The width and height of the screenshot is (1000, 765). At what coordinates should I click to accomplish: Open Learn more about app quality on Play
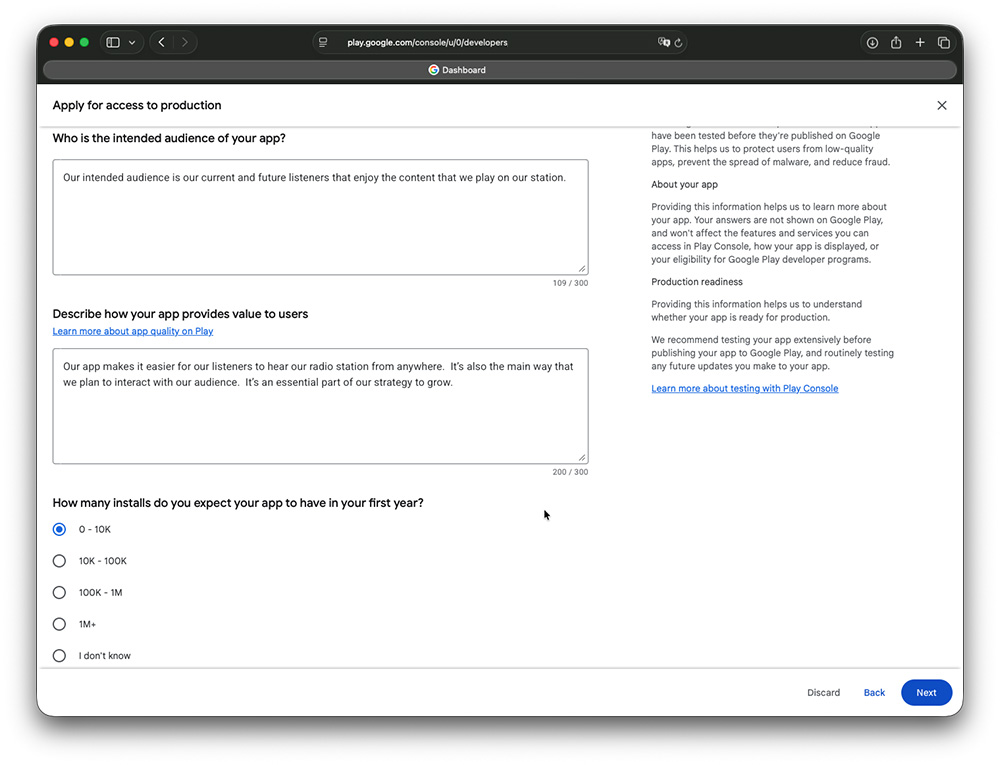133,332
